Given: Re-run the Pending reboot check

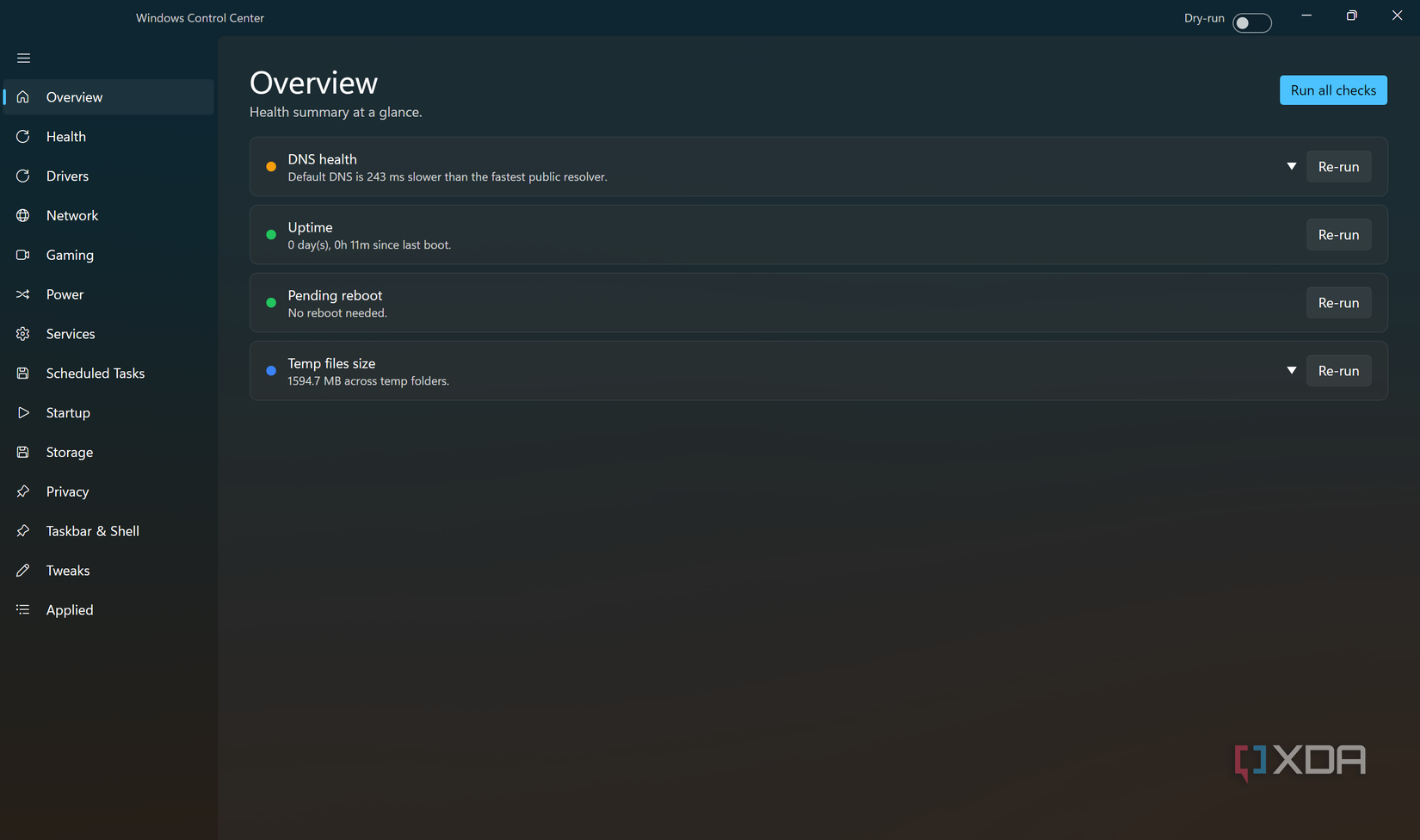Looking at the screenshot, I should pos(1338,303).
